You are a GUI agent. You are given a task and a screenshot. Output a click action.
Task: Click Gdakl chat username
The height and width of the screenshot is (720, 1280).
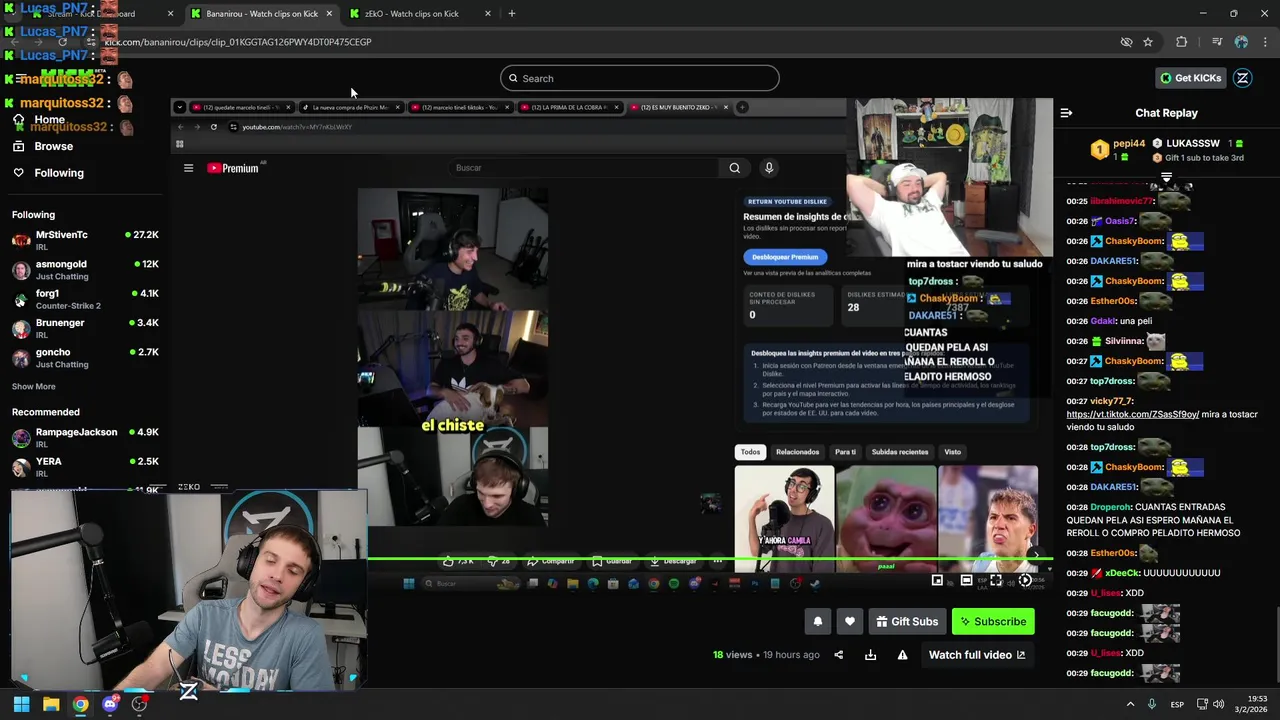[x=1103, y=321]
